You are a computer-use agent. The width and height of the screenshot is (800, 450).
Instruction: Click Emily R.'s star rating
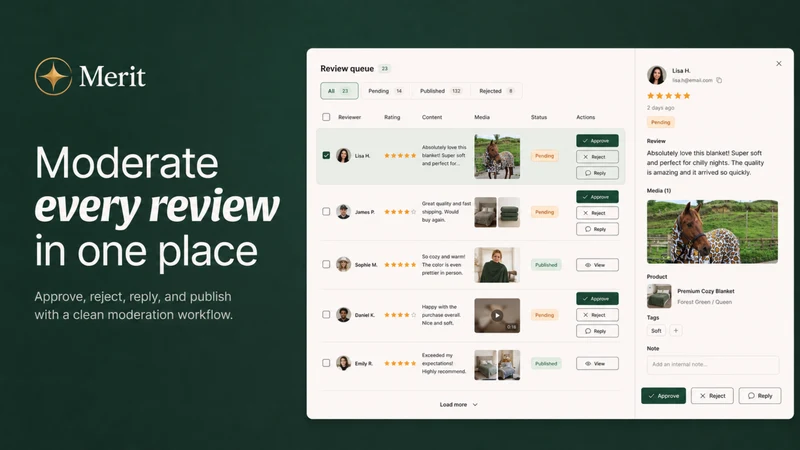[400, 363]
